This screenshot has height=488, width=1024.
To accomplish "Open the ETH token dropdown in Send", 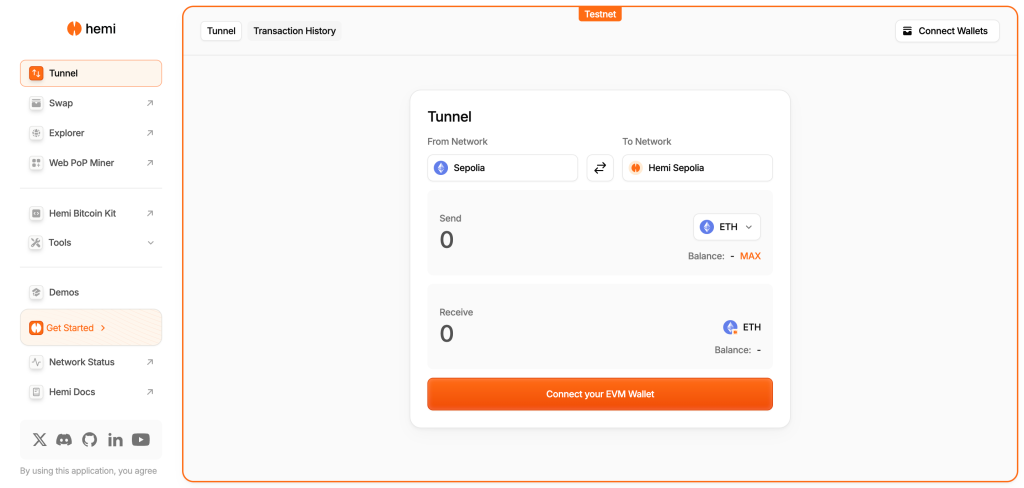I will point(727,227).
